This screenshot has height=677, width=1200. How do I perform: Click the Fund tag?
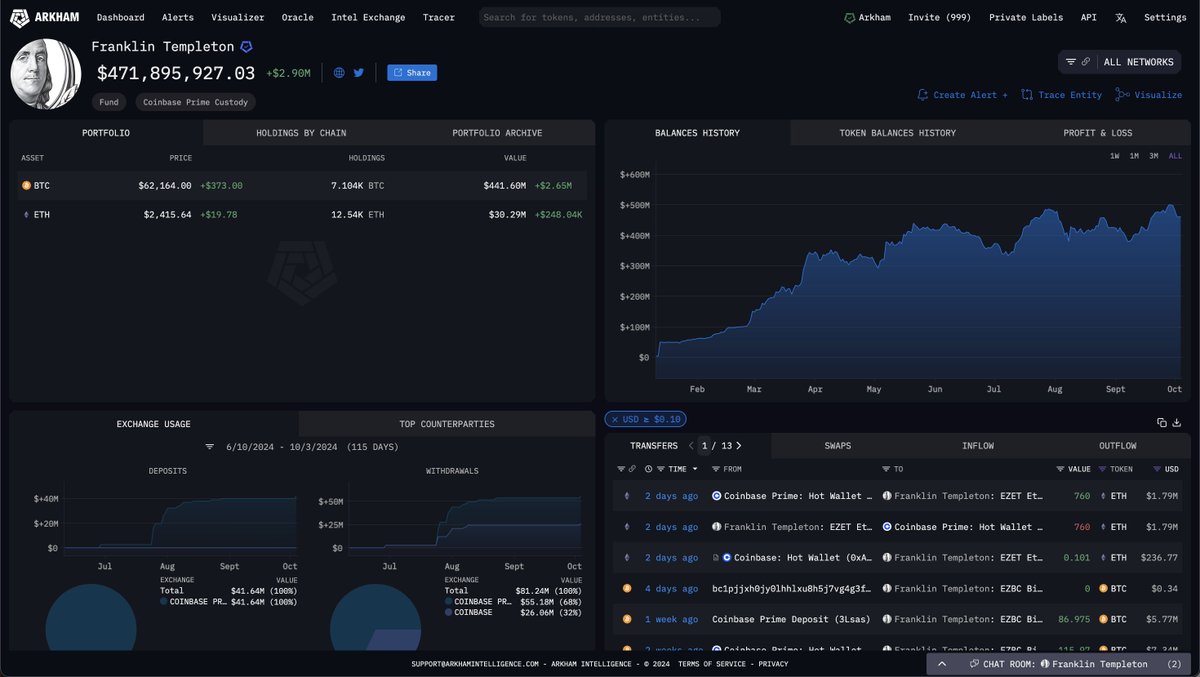[x=109, y=102]
